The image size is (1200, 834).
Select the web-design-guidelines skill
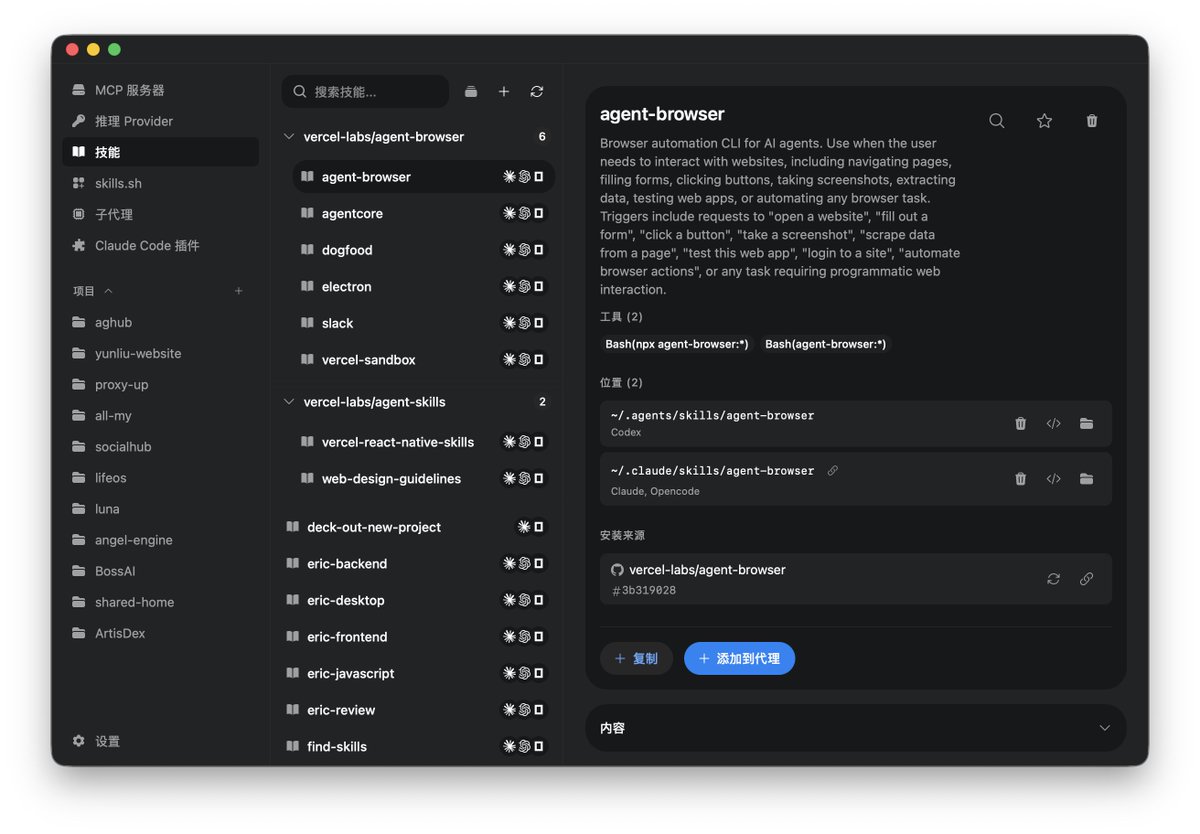coord(423,478)
